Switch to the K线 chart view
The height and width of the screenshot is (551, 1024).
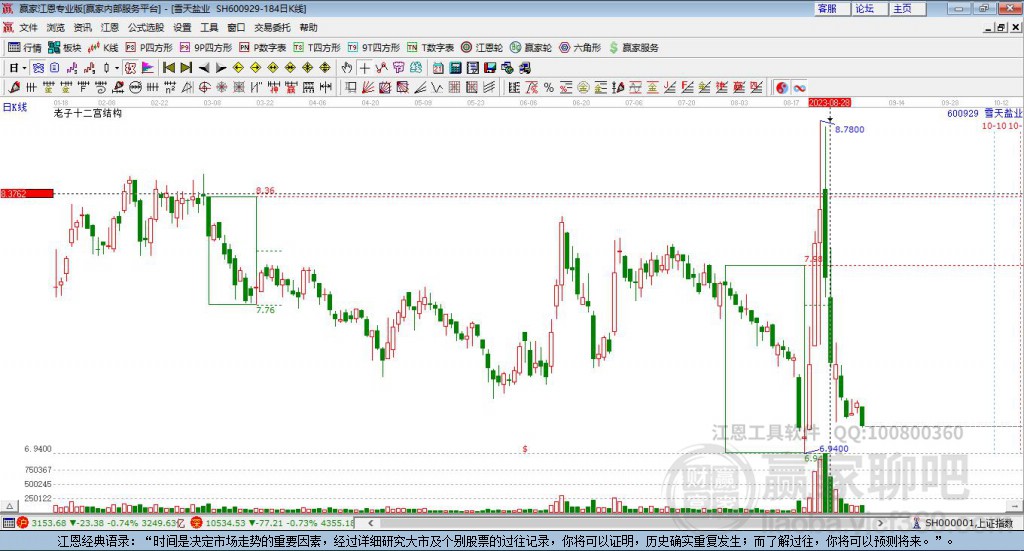[x=103, y=48]
